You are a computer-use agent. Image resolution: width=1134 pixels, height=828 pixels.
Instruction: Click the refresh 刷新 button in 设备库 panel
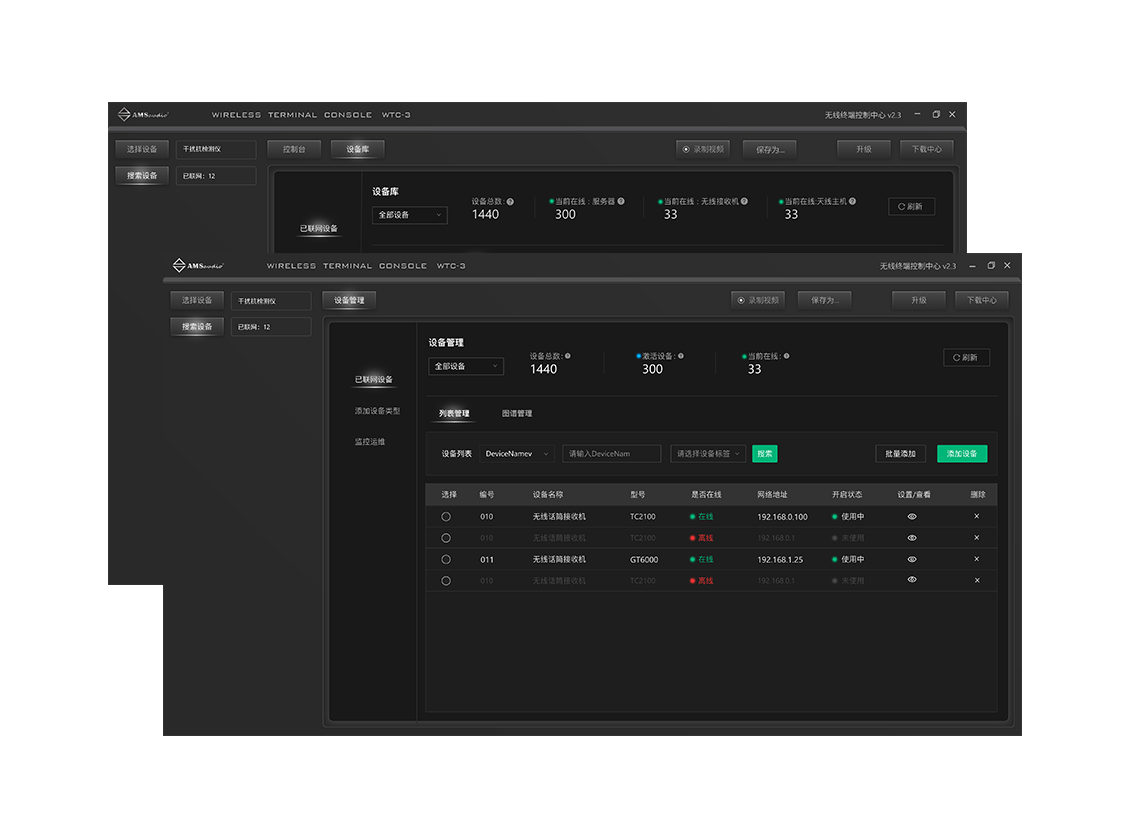pos(911,207)
